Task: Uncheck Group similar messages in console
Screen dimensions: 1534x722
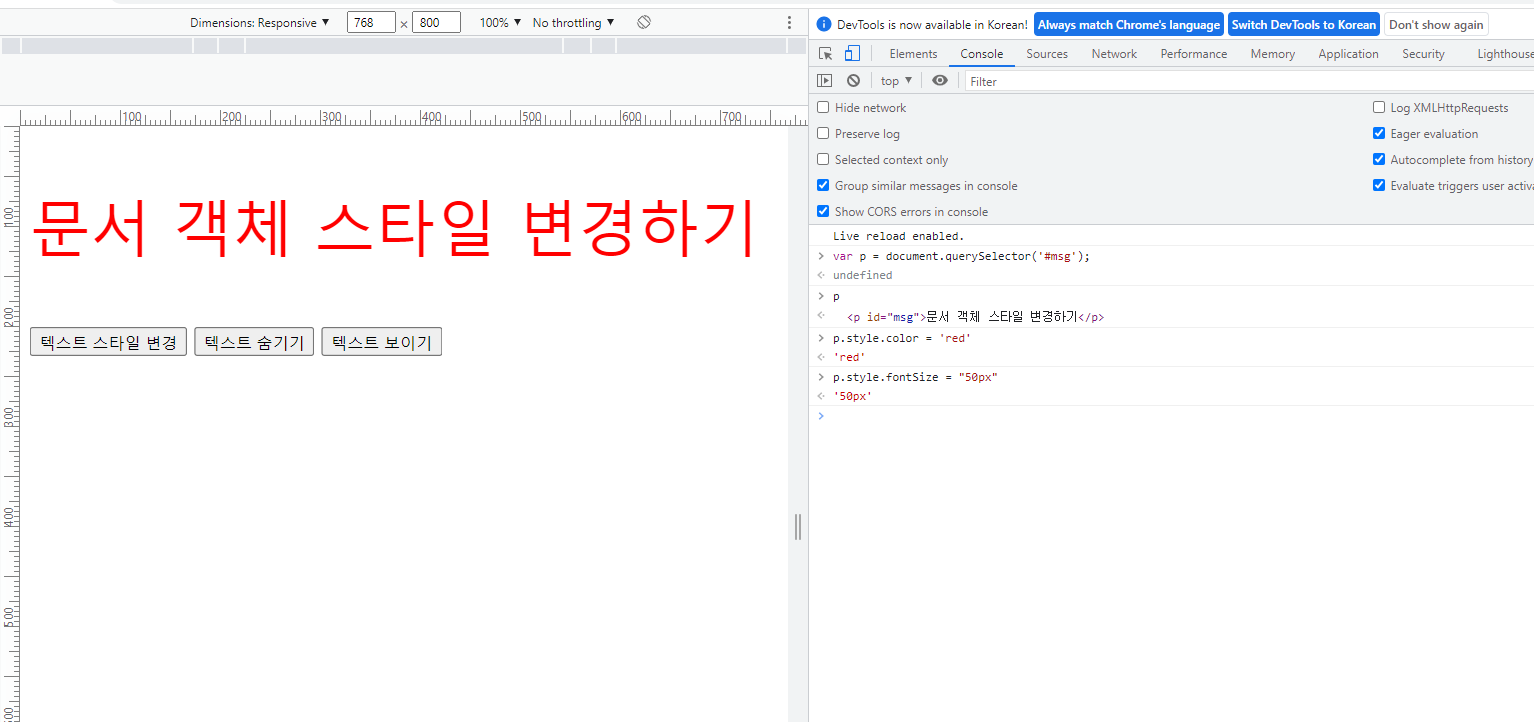Action: pos(823,185)
